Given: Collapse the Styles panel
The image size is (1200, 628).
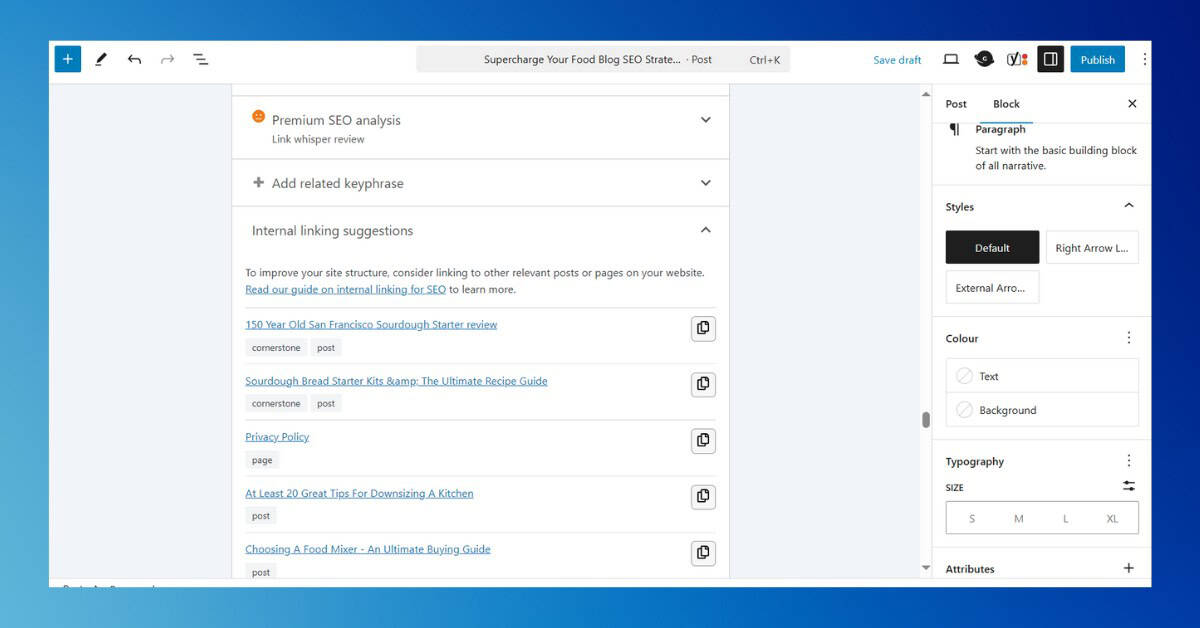Looking at the screenshot, I should coord(1129,206).
